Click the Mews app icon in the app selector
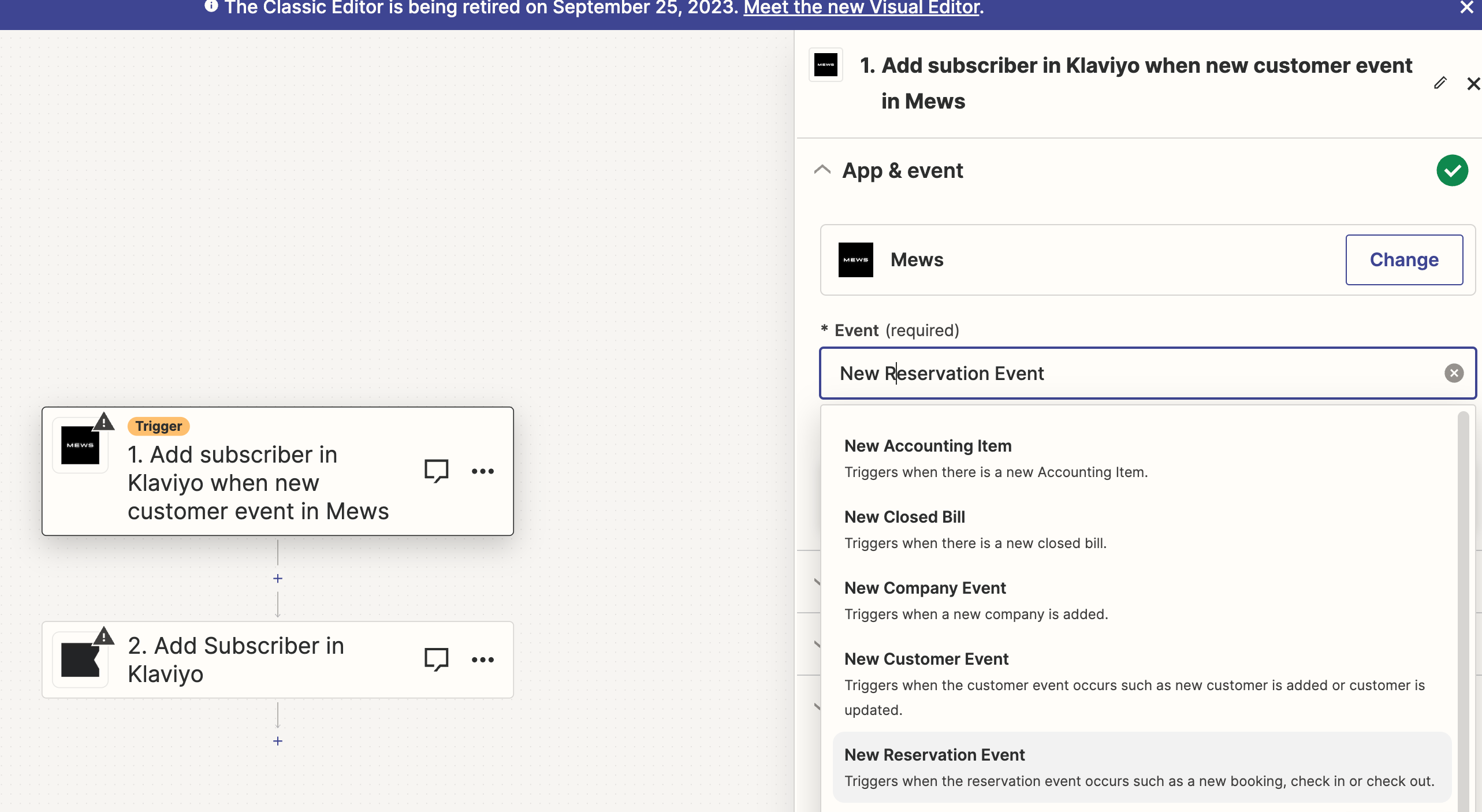The height and width of the screenshot is (812, 1482). click(855, 260)
